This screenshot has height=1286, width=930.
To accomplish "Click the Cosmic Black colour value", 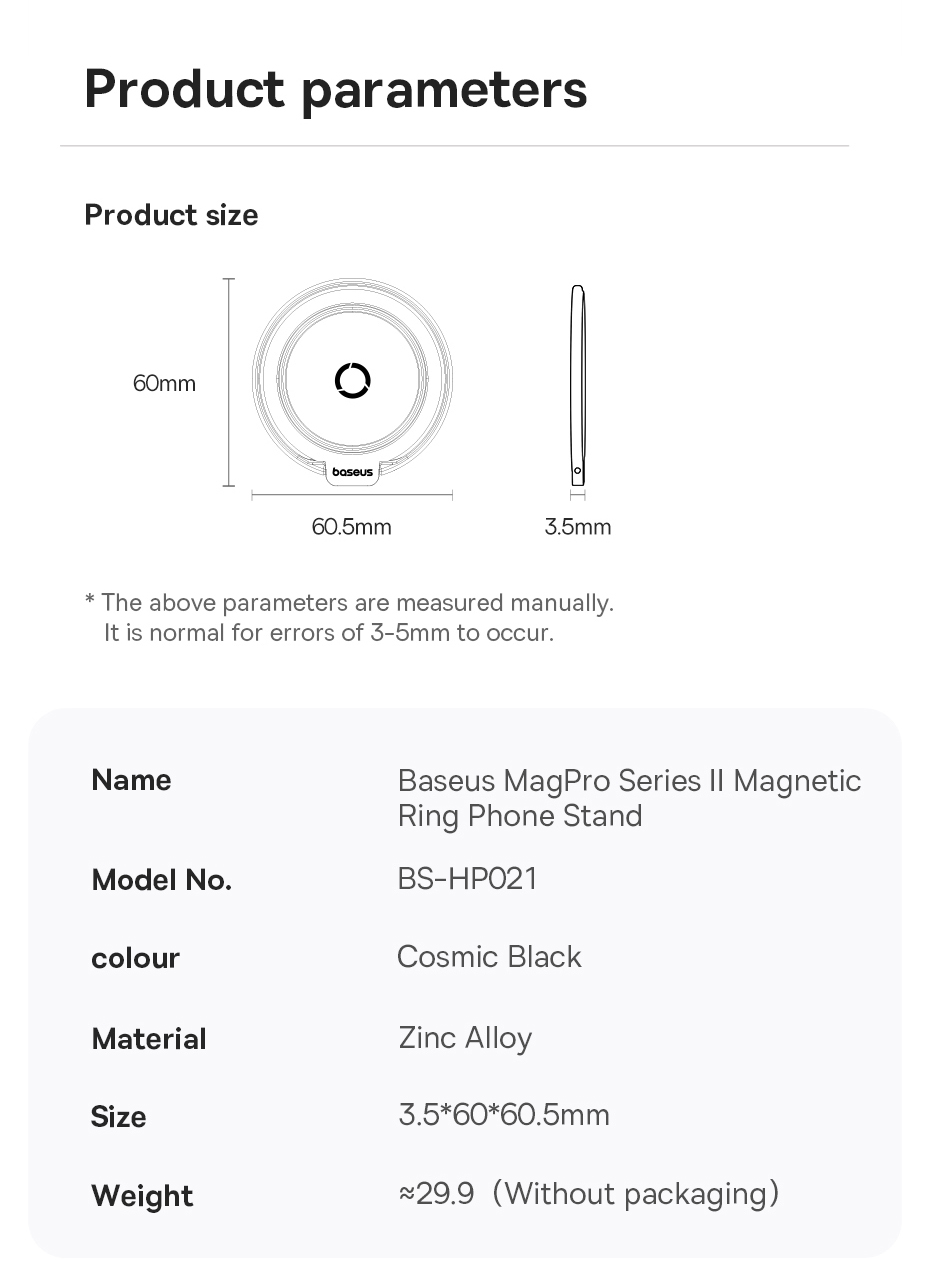I will click(489, 957).
